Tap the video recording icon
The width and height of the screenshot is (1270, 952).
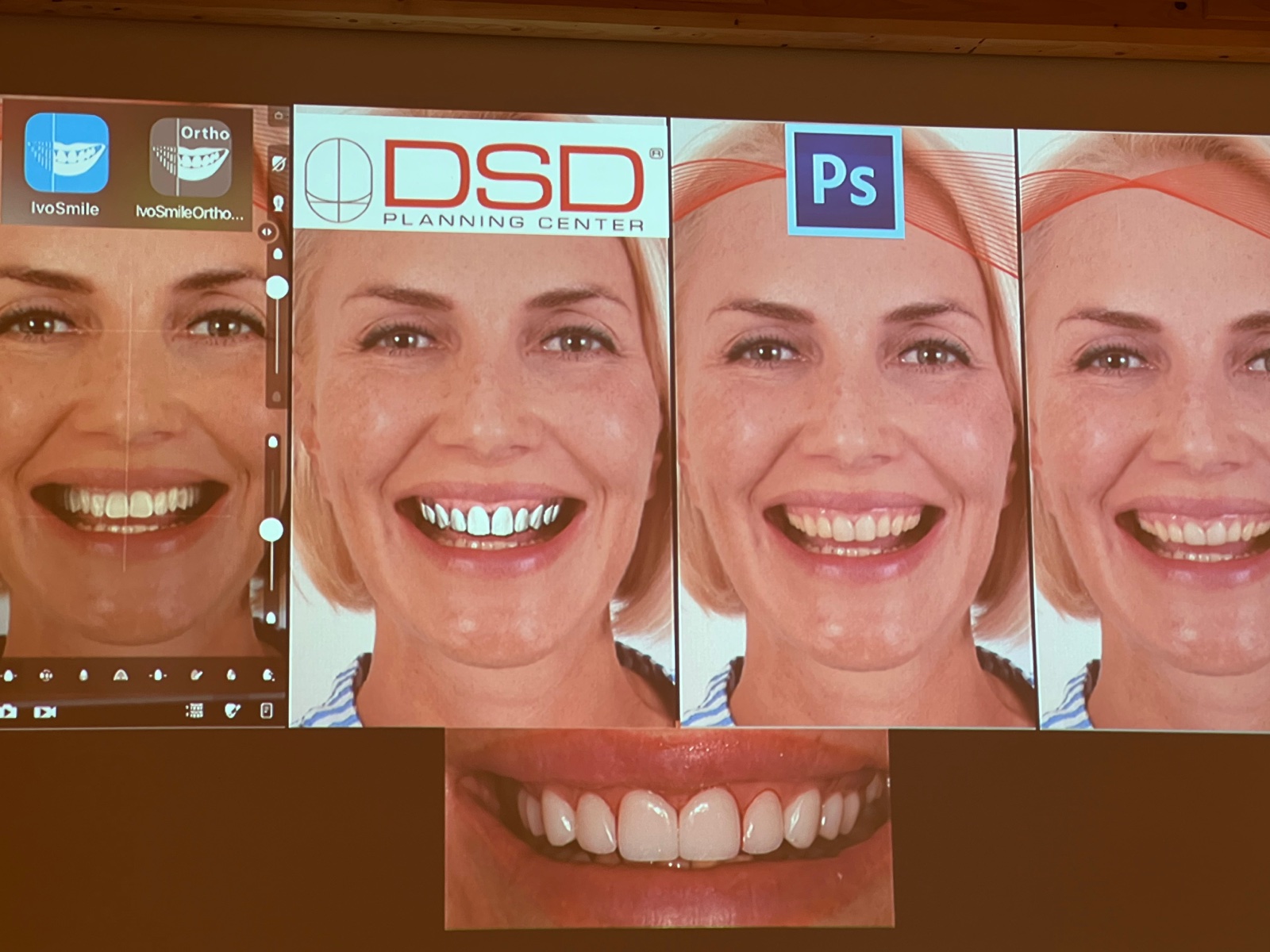(45, 712)
